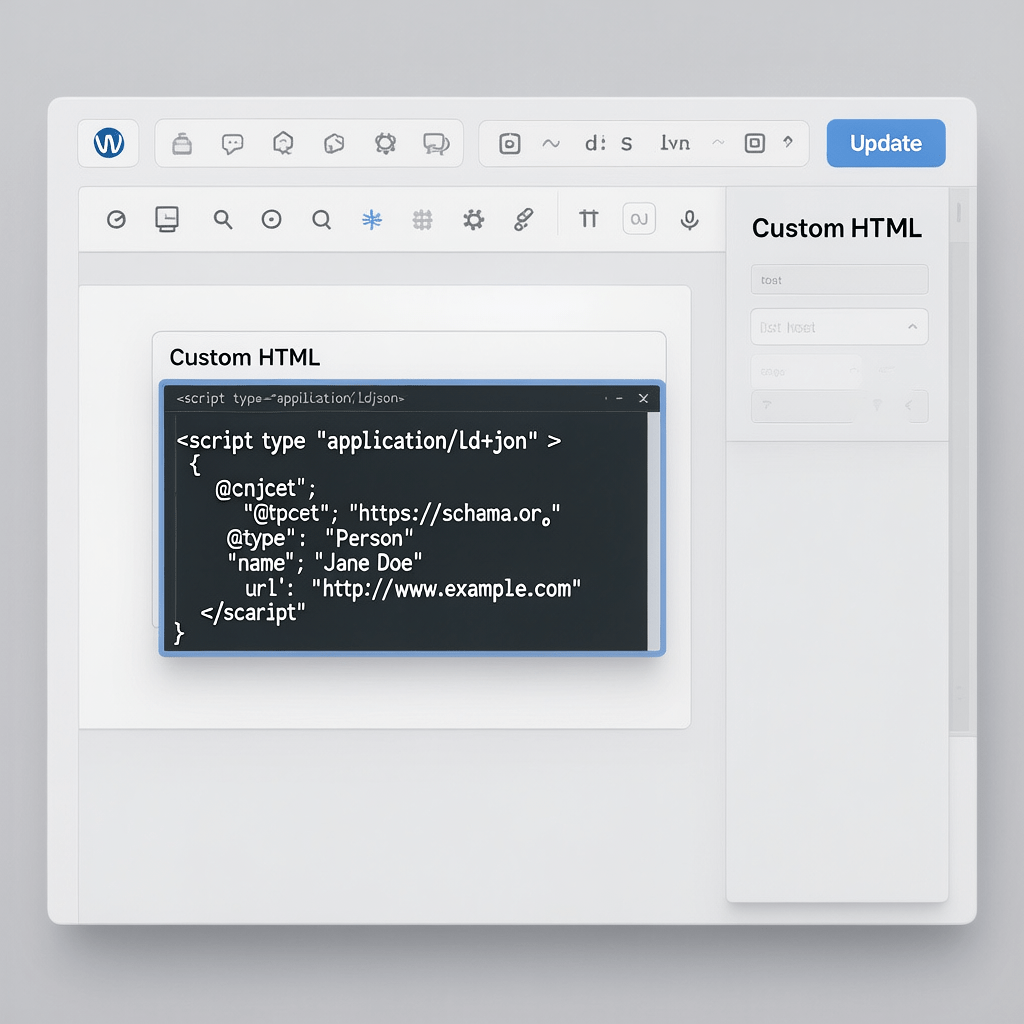Click the magnifier search icon with handle
The width and height of the screenshot is (1024, 1024).
[223, 219]
